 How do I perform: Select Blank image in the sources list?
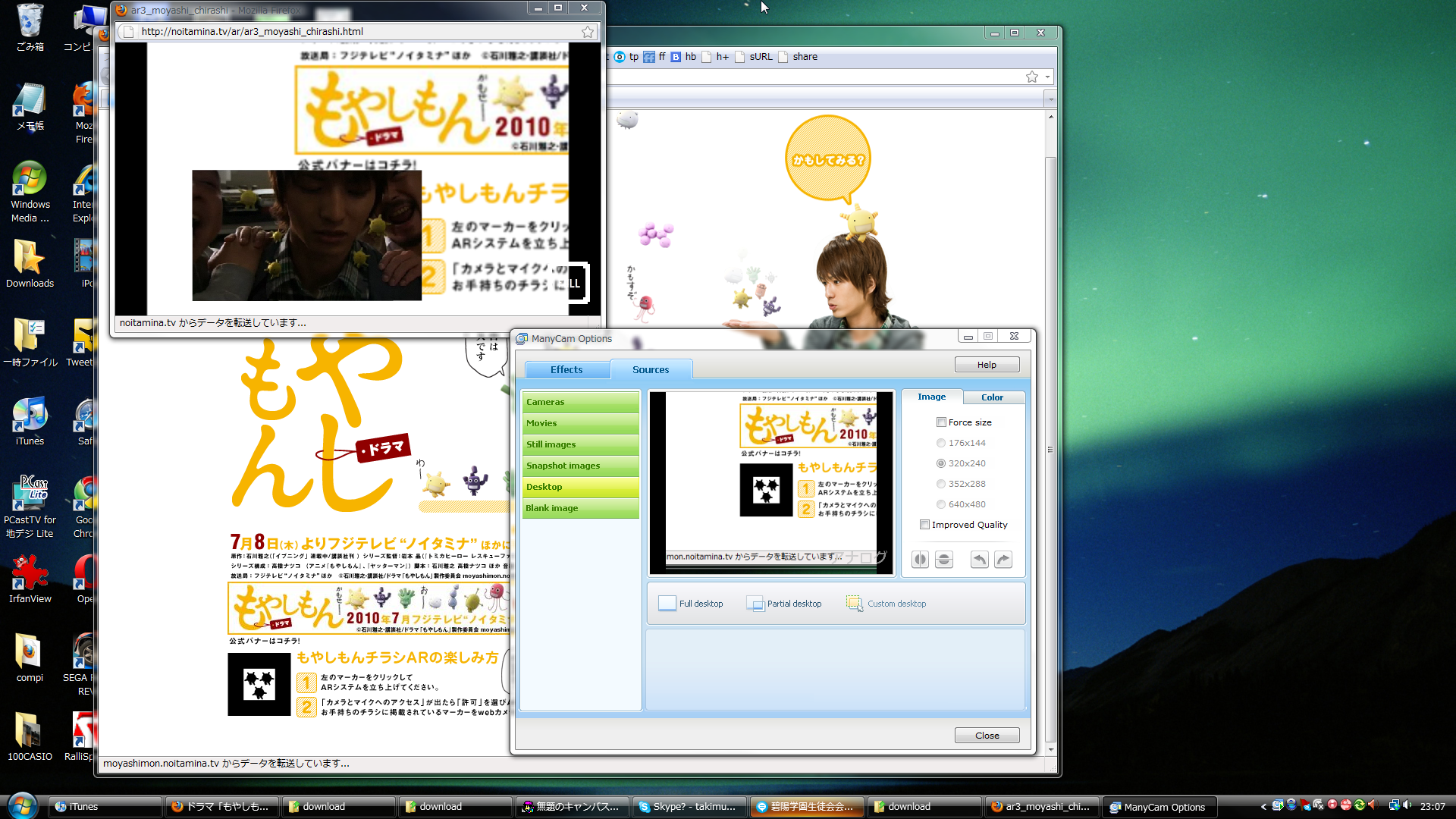(580, 508)
